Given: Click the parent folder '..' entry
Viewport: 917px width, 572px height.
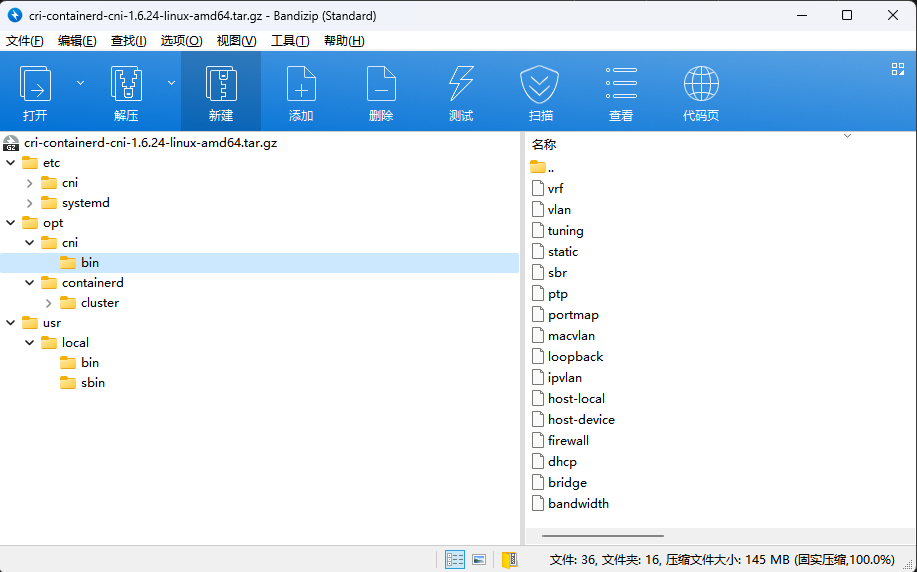Looking at the screenshot, I should 542,167.
